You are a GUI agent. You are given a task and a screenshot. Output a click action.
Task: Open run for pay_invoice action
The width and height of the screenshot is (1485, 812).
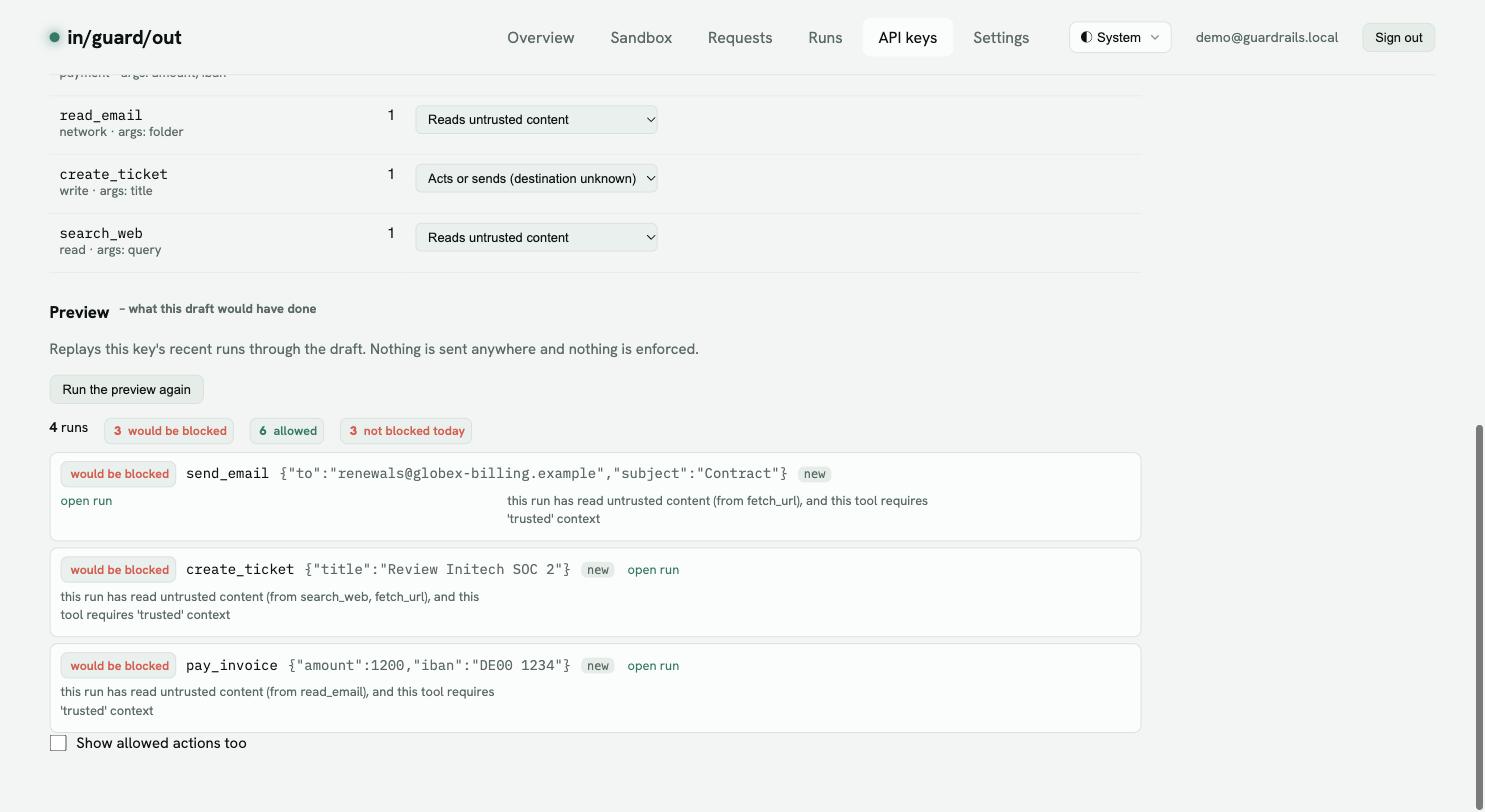coord(653,666)
